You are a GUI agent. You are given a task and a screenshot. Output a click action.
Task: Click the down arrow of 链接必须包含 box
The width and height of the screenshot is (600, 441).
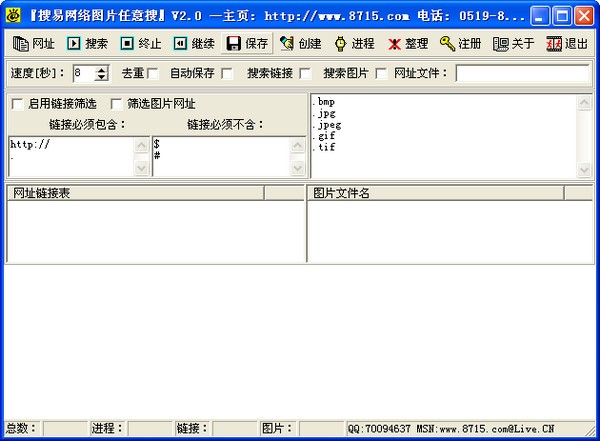point(141,168)
